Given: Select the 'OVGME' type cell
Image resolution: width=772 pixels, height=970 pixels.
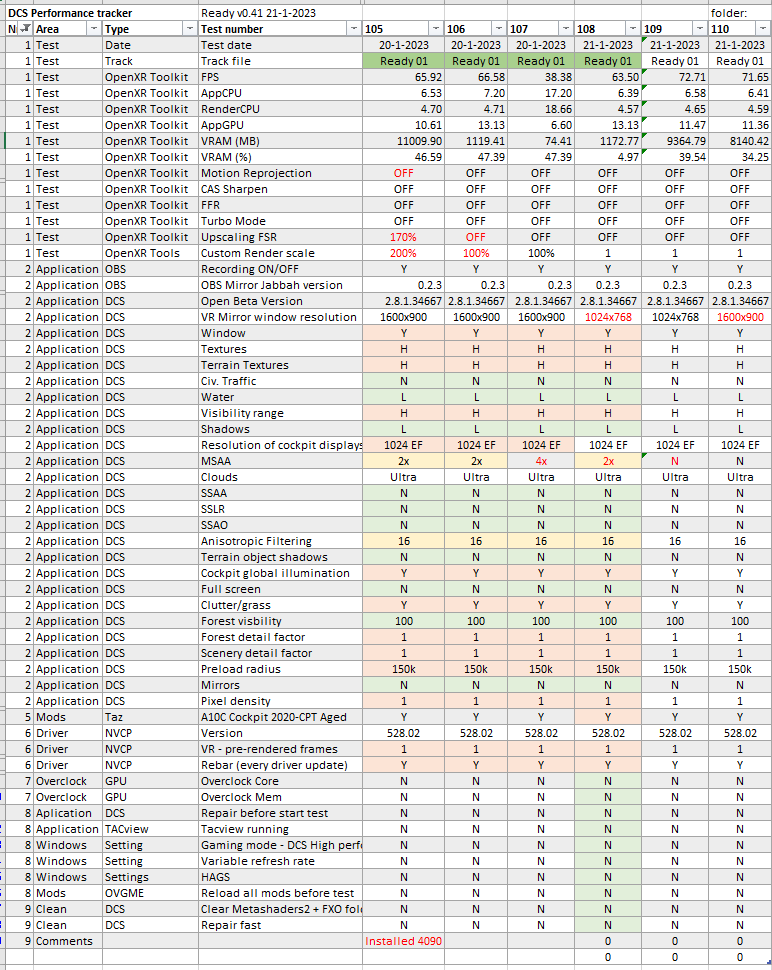Looking at the screenshot, I should point(150,894).
